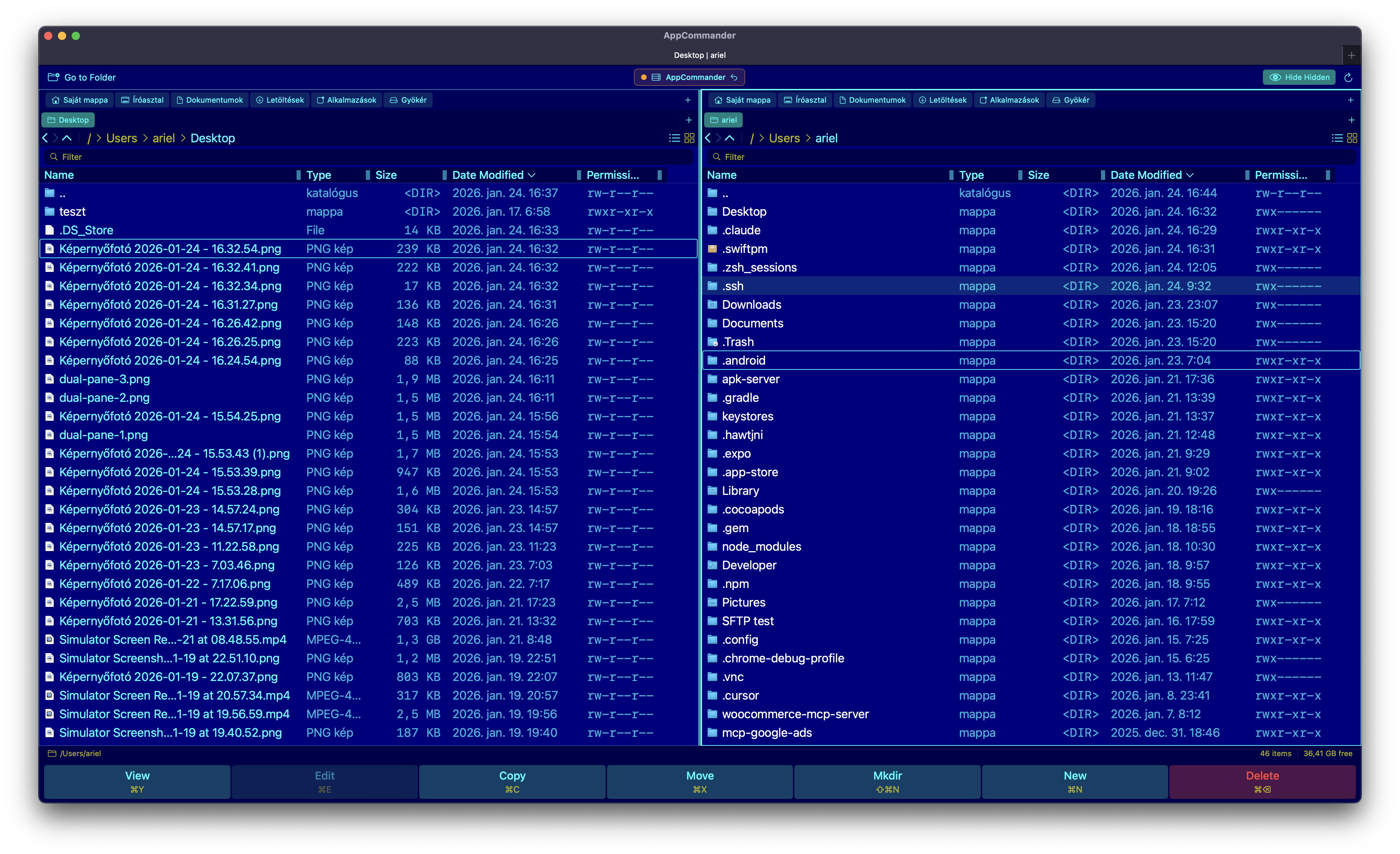Select the ariel tab in right pane
The width and height of the screenshot is (1400, 854).
pyautogui.click(x=723, y=120)
